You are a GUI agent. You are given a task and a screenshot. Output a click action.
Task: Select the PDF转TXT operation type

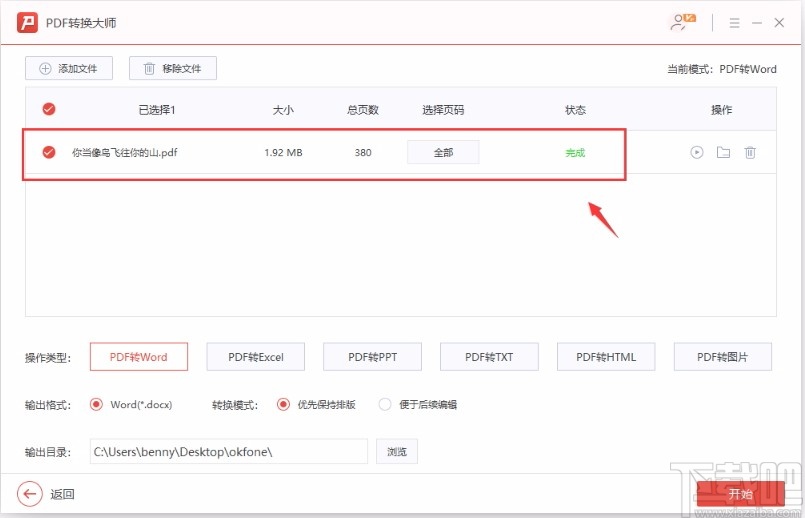(489, 357)
